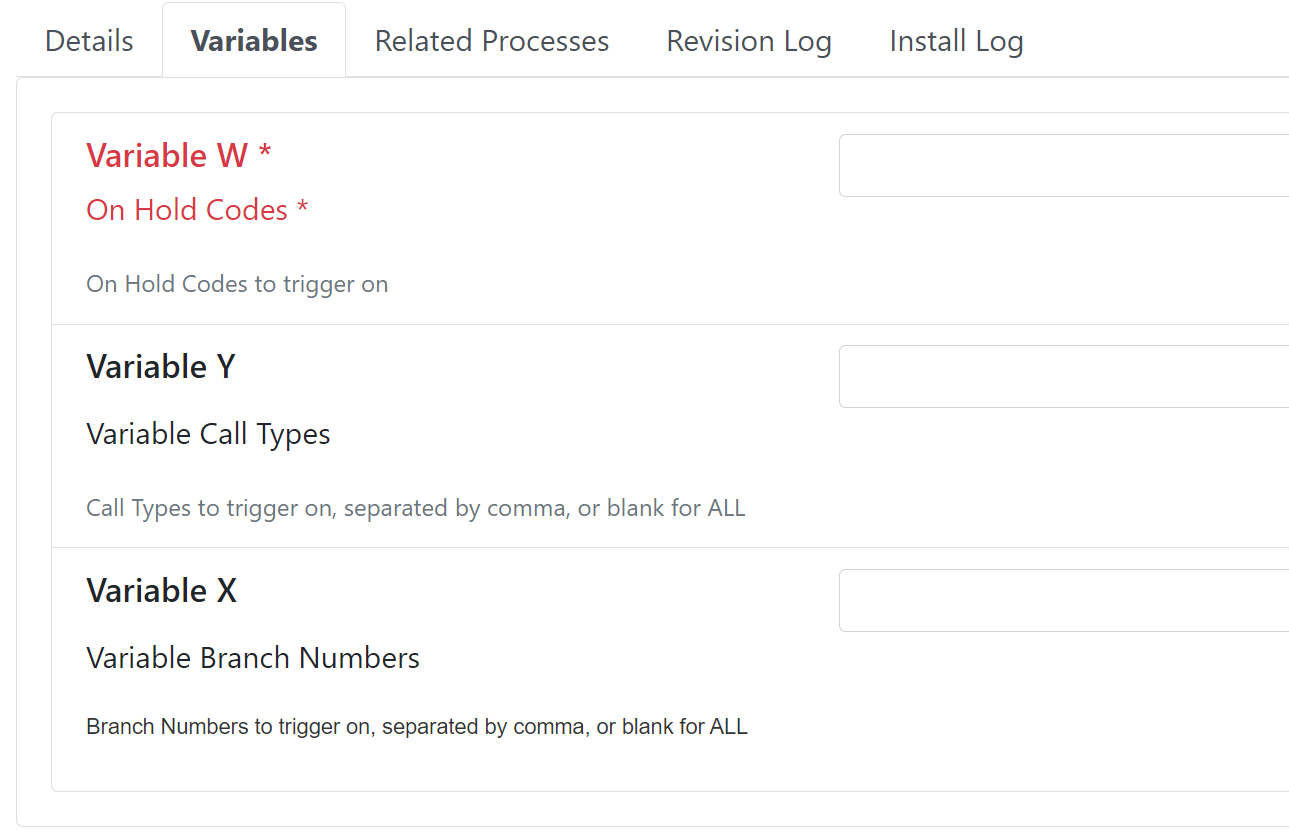Click the word ALL in Call Types hint
This screenshot has height=830, width=1289.
tap(726, 508)
